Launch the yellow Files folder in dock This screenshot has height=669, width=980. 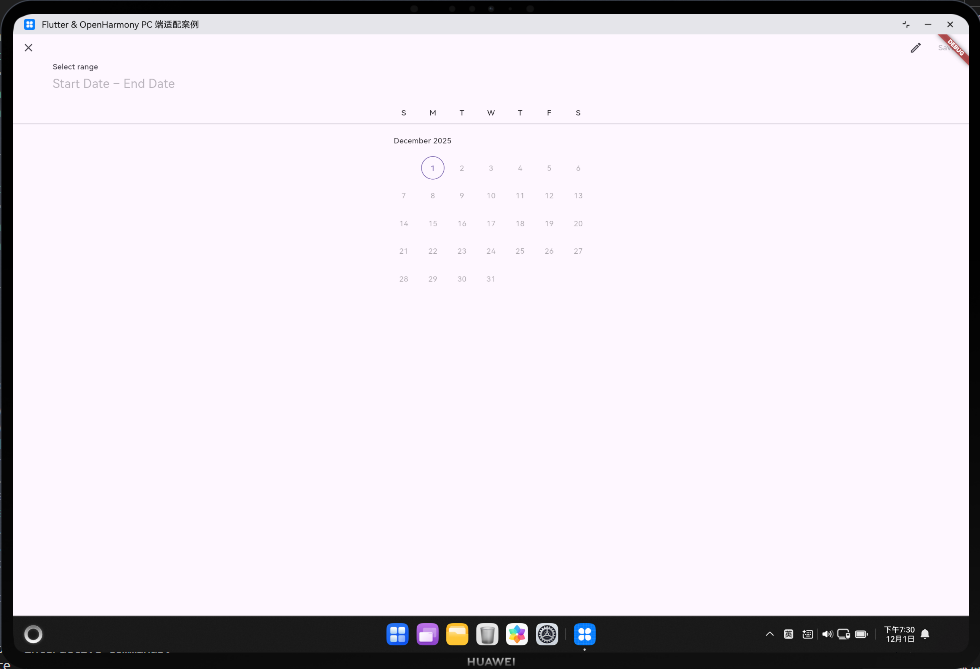pyautogui.click(x=458, y=635)
